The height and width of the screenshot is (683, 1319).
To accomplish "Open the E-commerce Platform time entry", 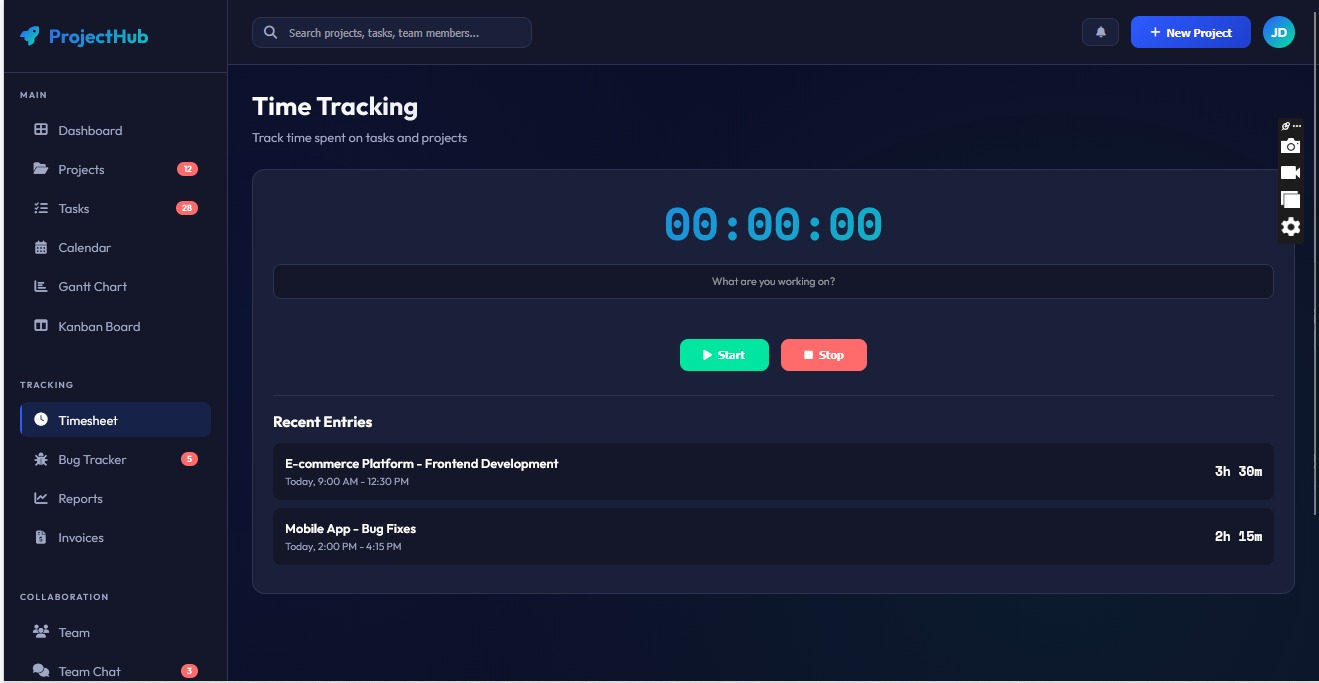I will (773, 472).
